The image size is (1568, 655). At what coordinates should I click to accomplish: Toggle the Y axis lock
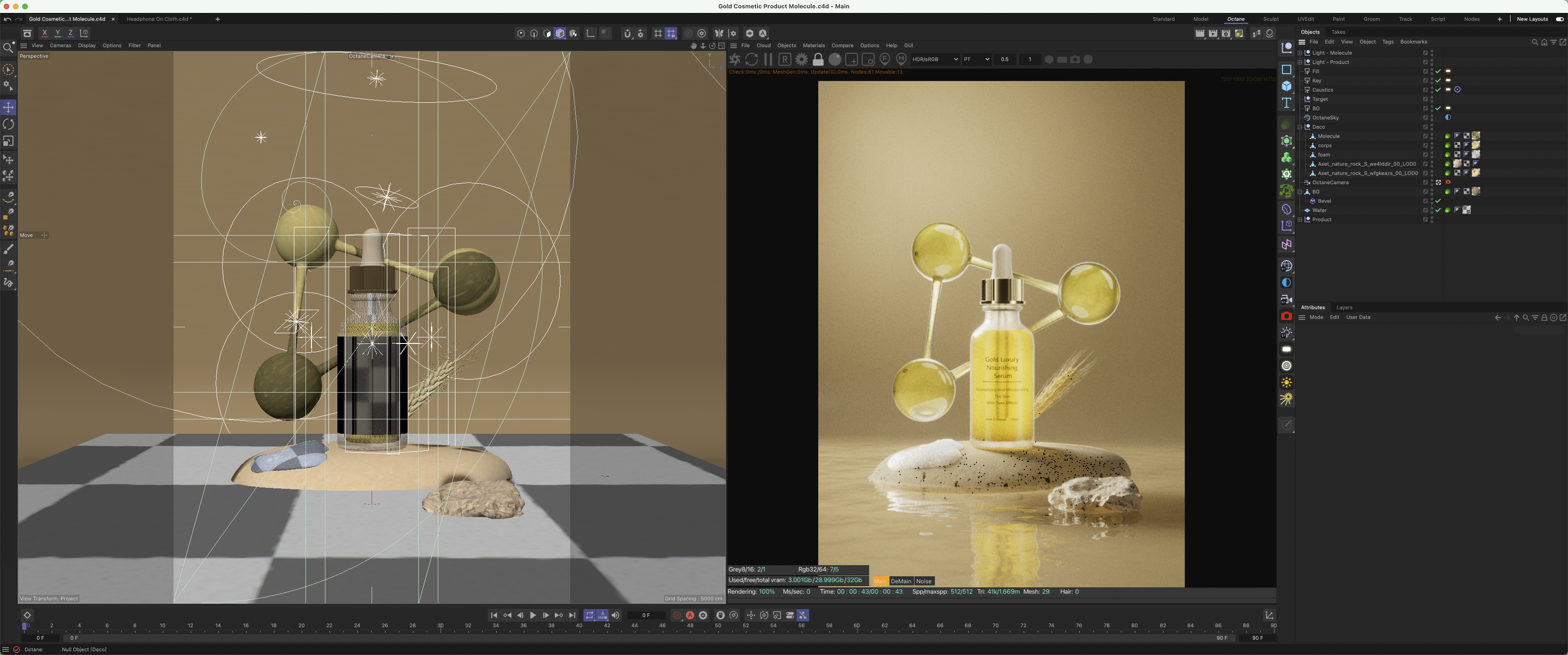coord(58,33)
